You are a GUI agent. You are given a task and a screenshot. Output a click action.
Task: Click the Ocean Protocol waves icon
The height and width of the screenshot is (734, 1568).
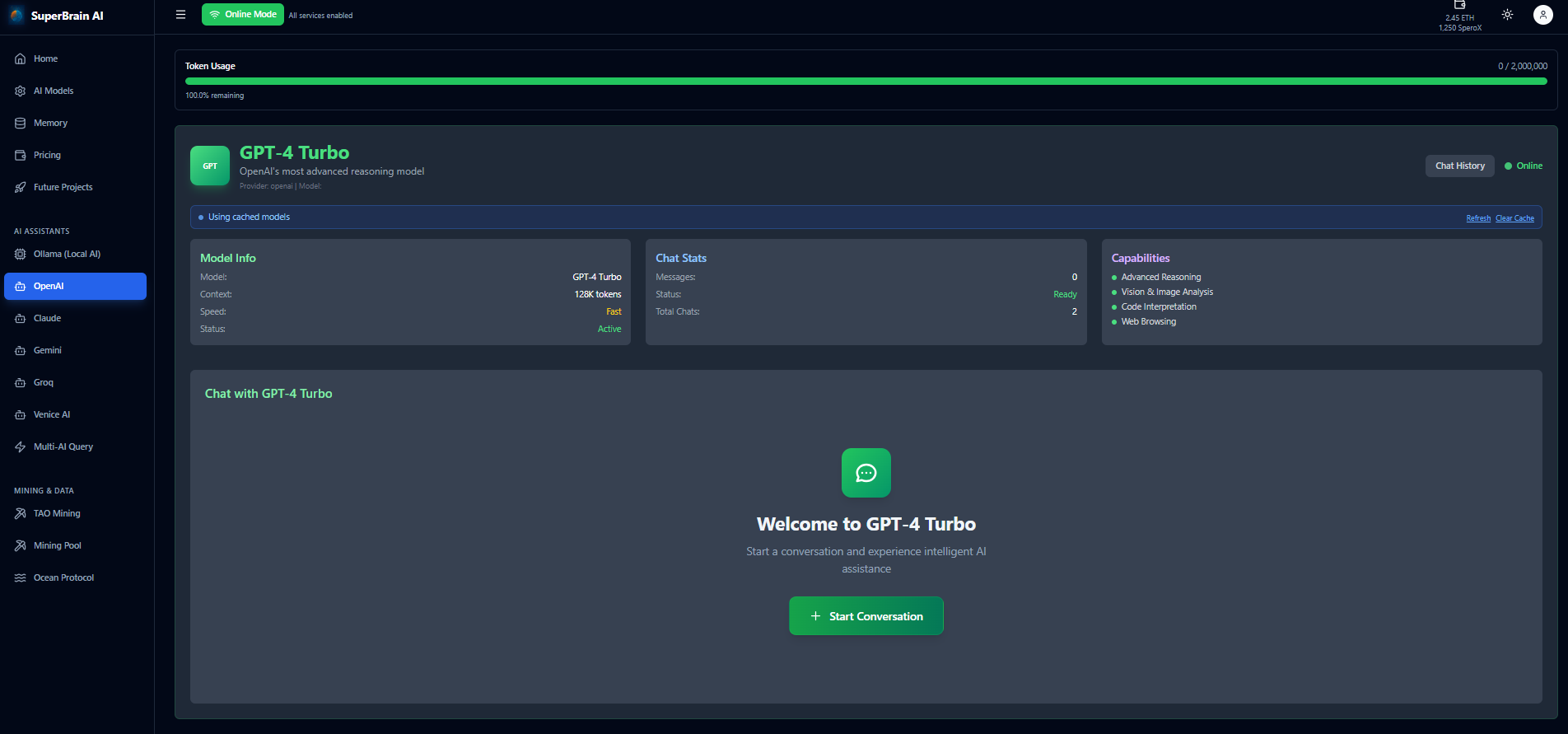tap(21, 578)
